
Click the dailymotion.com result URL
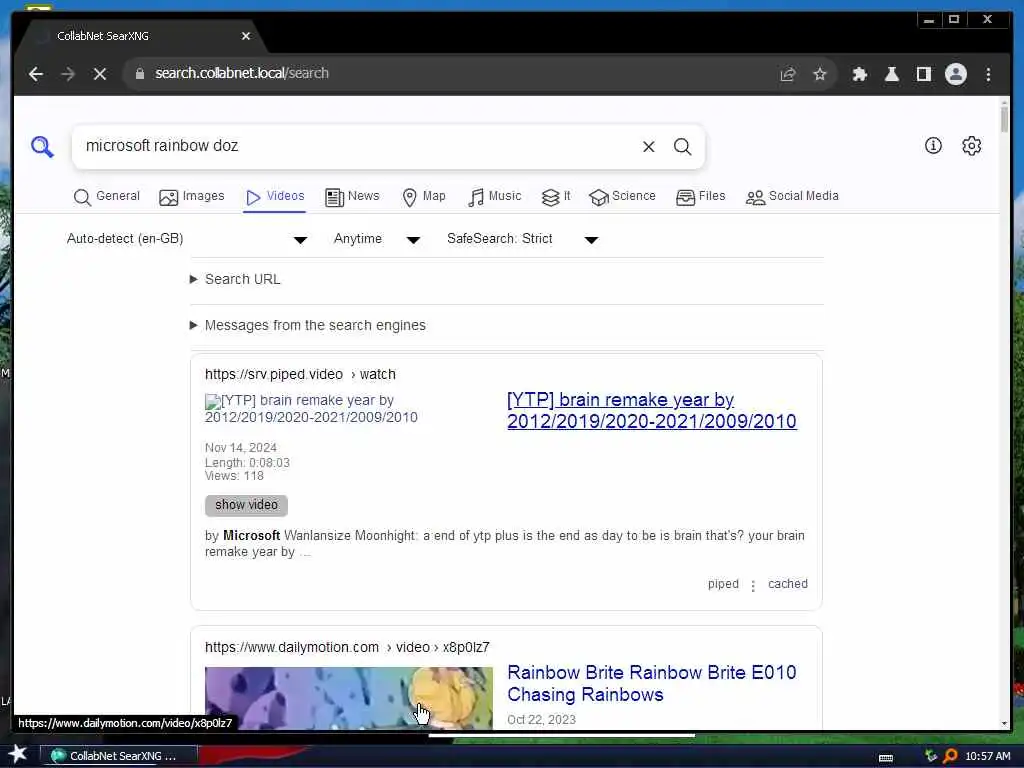[x=347, y=647]
